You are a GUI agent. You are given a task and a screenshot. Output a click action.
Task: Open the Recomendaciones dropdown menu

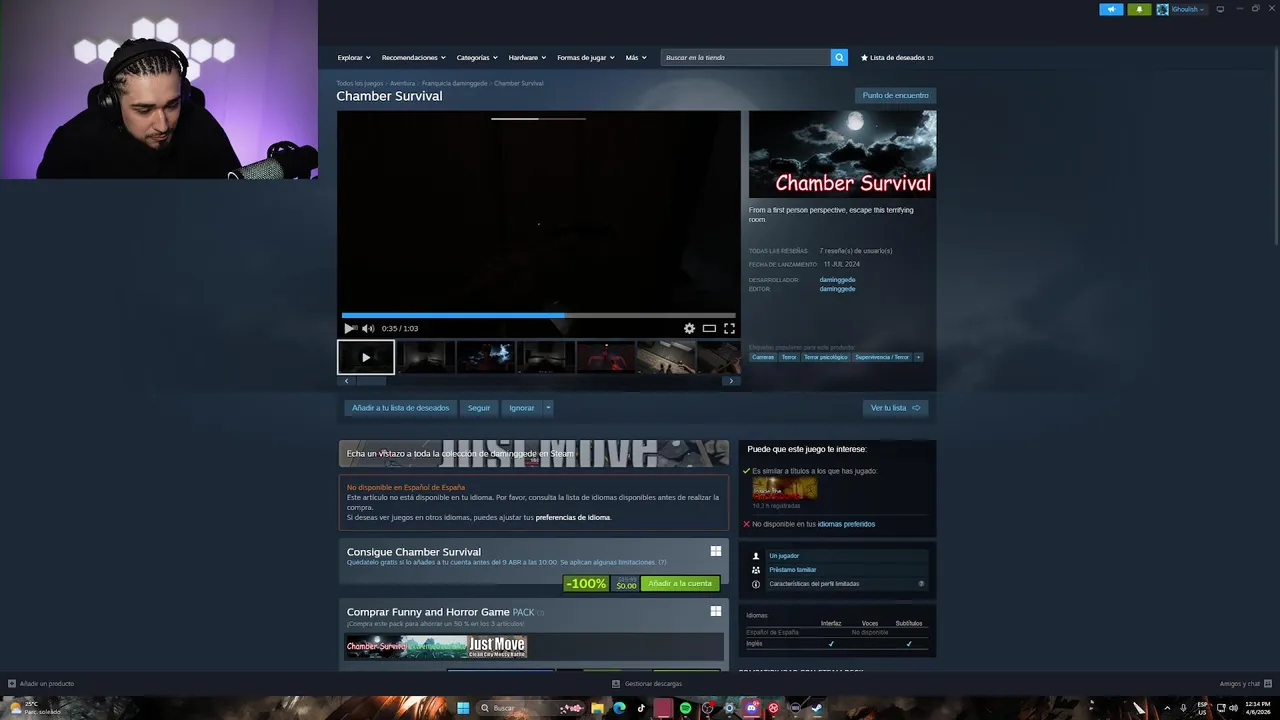[x=413, y=57]
